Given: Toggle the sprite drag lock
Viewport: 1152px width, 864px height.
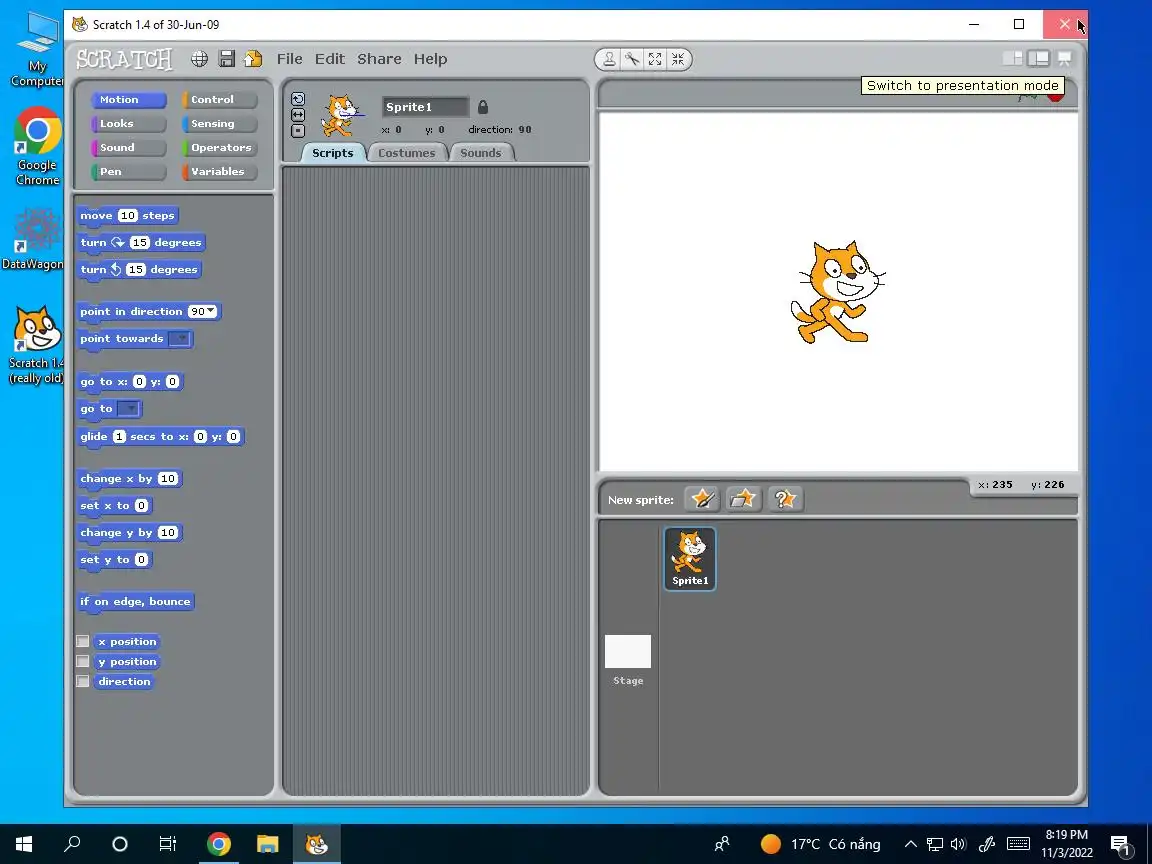Looking at the screenshot, I should [483, 107].
